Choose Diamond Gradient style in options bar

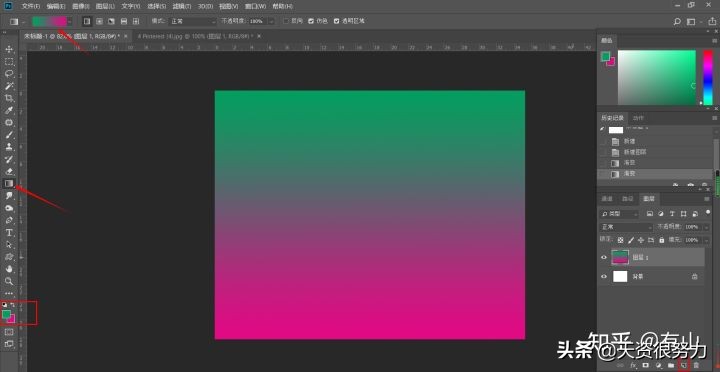(x=136, y=21)
